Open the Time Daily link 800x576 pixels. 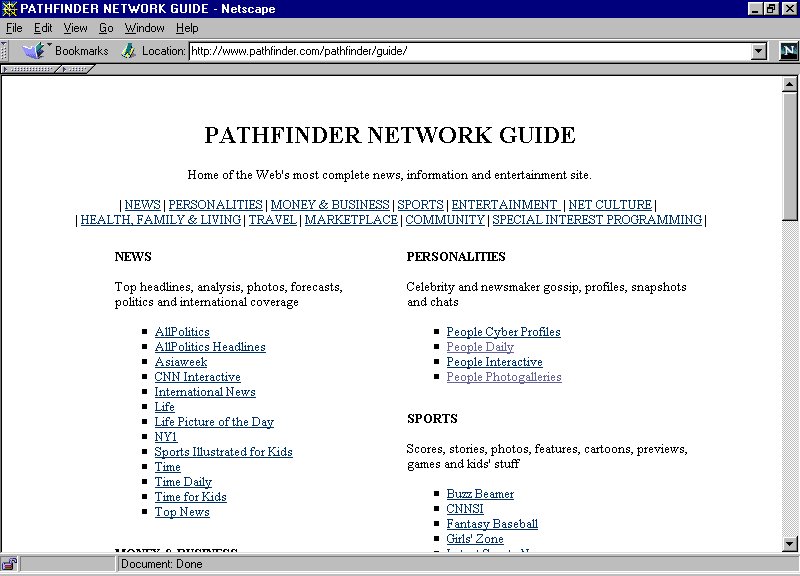click(x=183, y=482)
